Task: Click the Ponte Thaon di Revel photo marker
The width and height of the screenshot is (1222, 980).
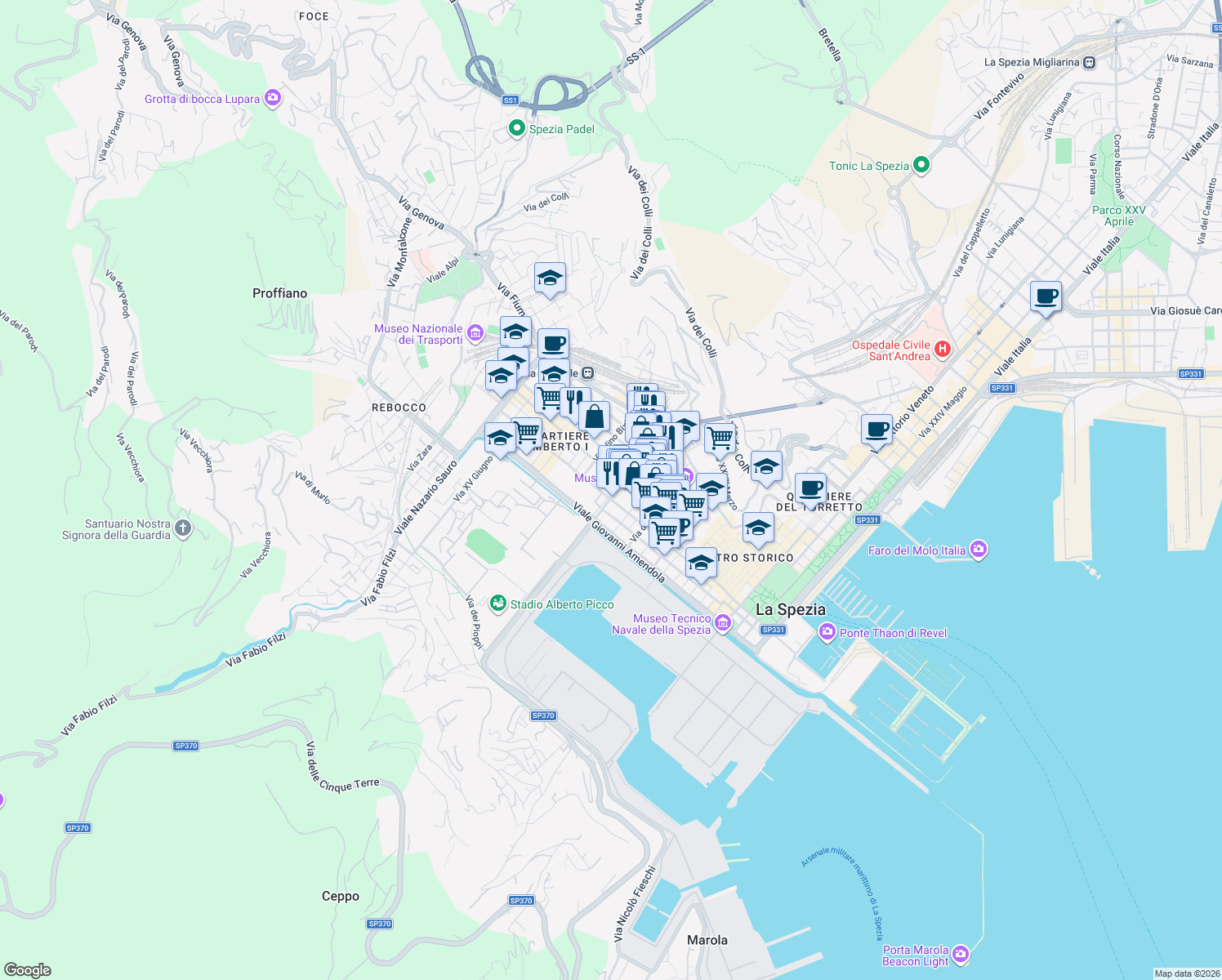Action: pyautogui.click(x=827, y=632)
